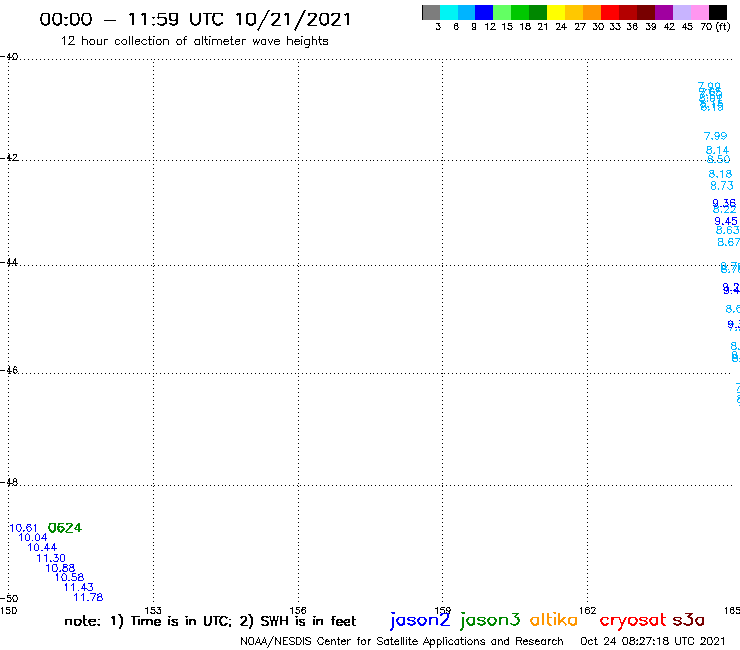Click the NOAA/NESDIS Center attribution text
The width and height of the screenshot is (740, 650).
(402, 641)
